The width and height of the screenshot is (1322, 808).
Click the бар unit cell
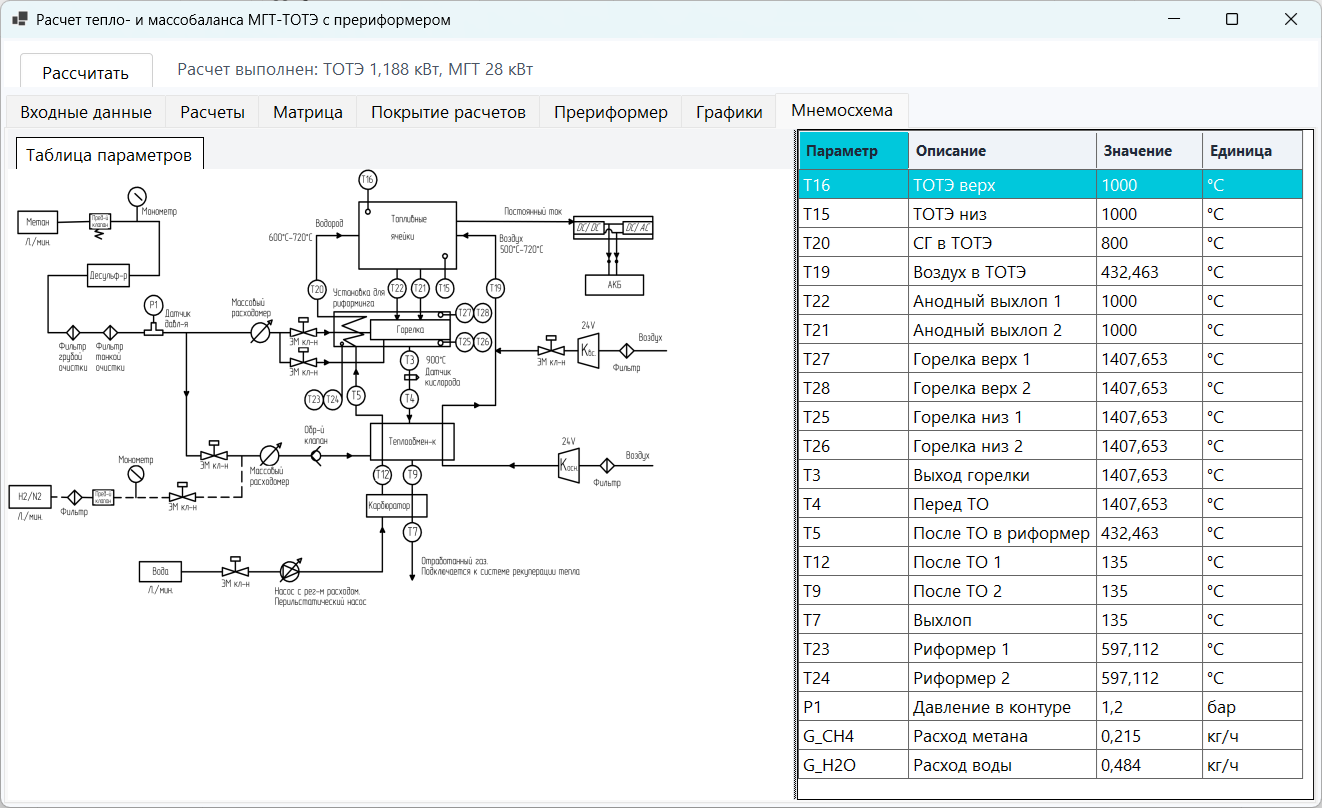pyautogui.click(x=1252, y=707)
